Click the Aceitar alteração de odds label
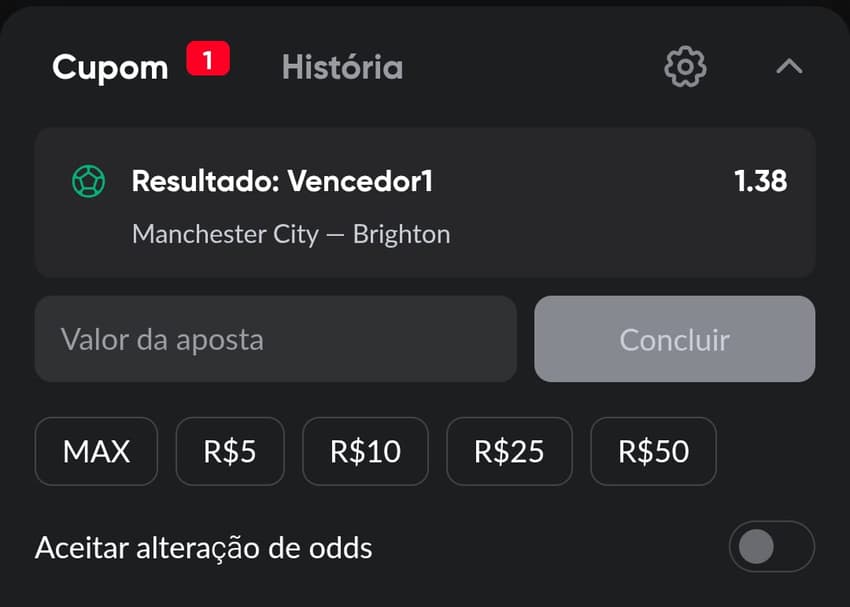Screen dimensions: 850x607 pyautogui.click(x=203, y=548)
